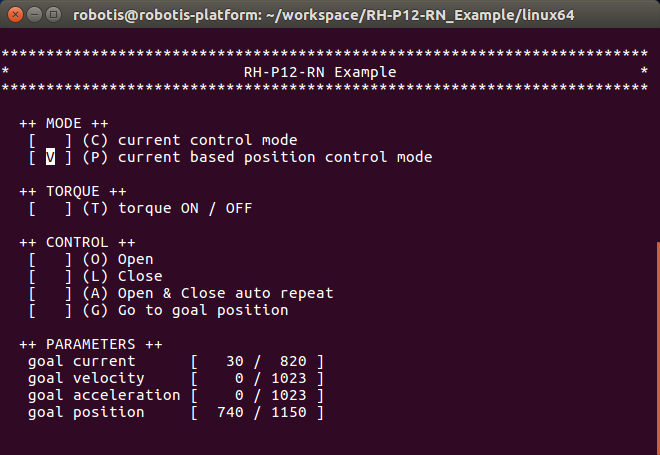The width and height of the screenshot is (660, 455).
Task: Click the maximize window button
Action: pos(52,15)
